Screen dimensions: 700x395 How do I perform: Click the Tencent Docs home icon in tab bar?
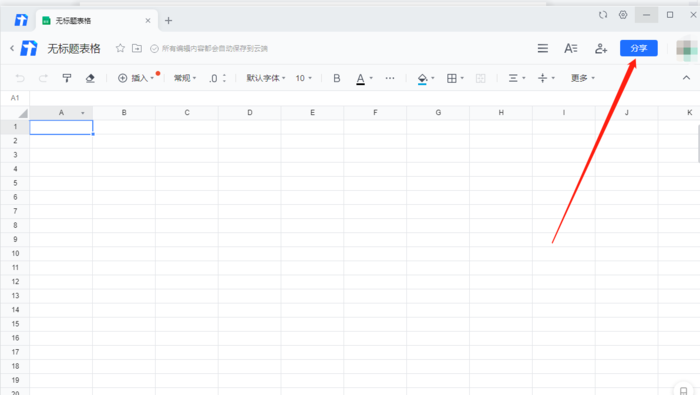[x=21, y=20]
